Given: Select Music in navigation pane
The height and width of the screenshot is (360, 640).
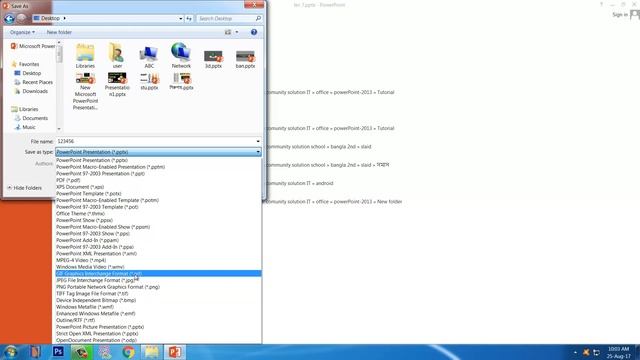Looking at the screenshot, I should click(x=25, y=127).
